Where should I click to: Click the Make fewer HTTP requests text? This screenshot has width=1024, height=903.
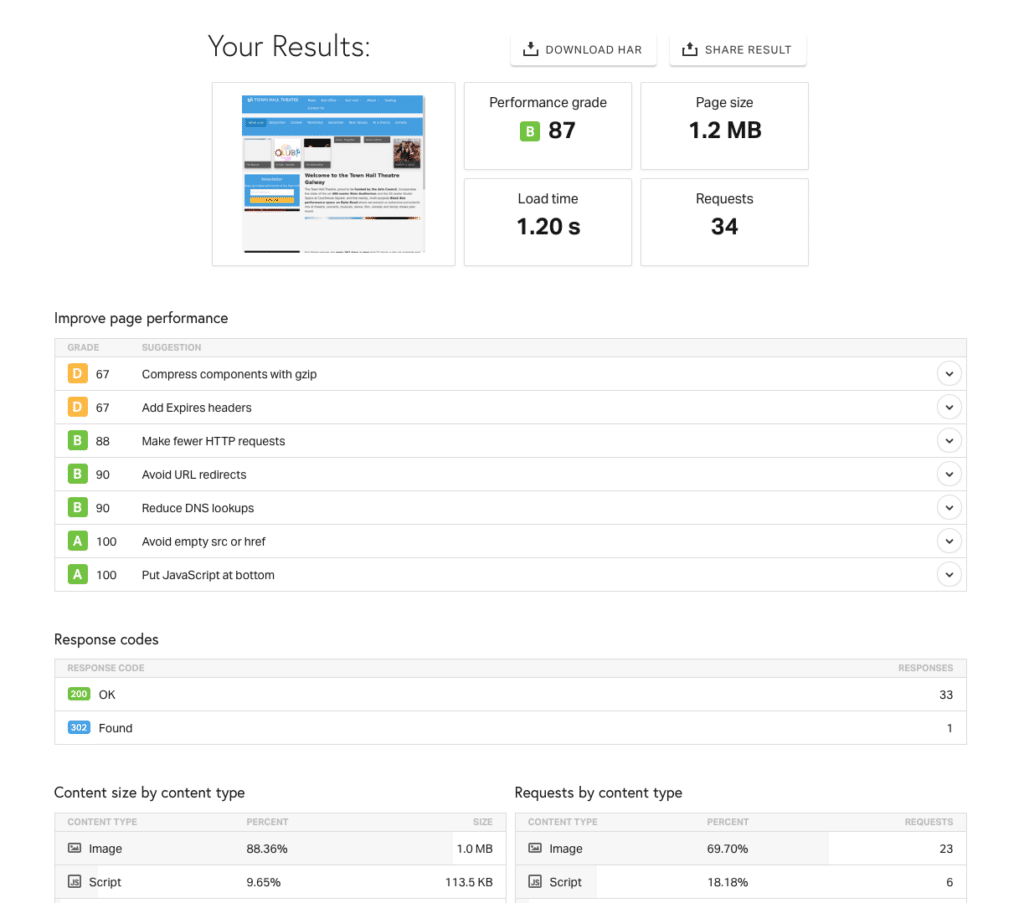click(x=214, y=441)
